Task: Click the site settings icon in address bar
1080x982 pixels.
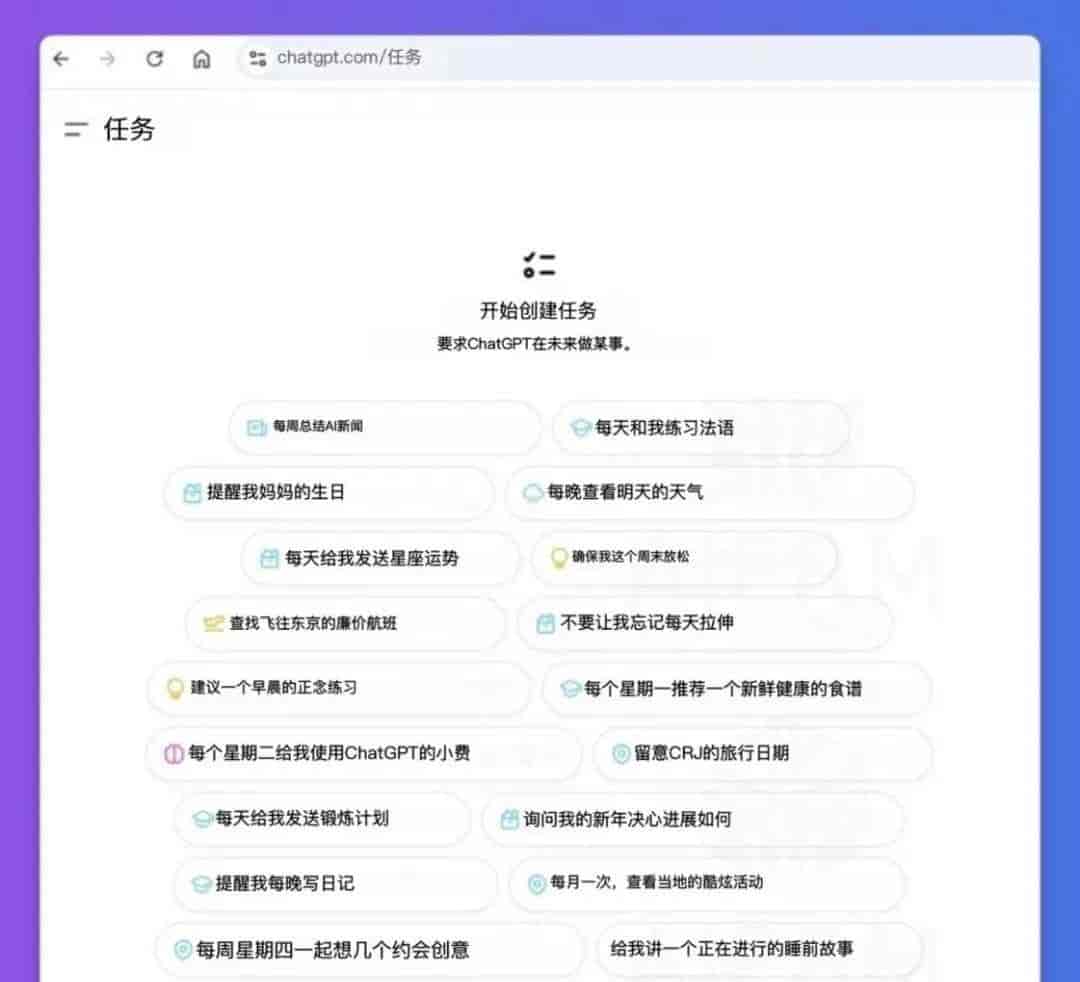Action: tap(258, 59)
